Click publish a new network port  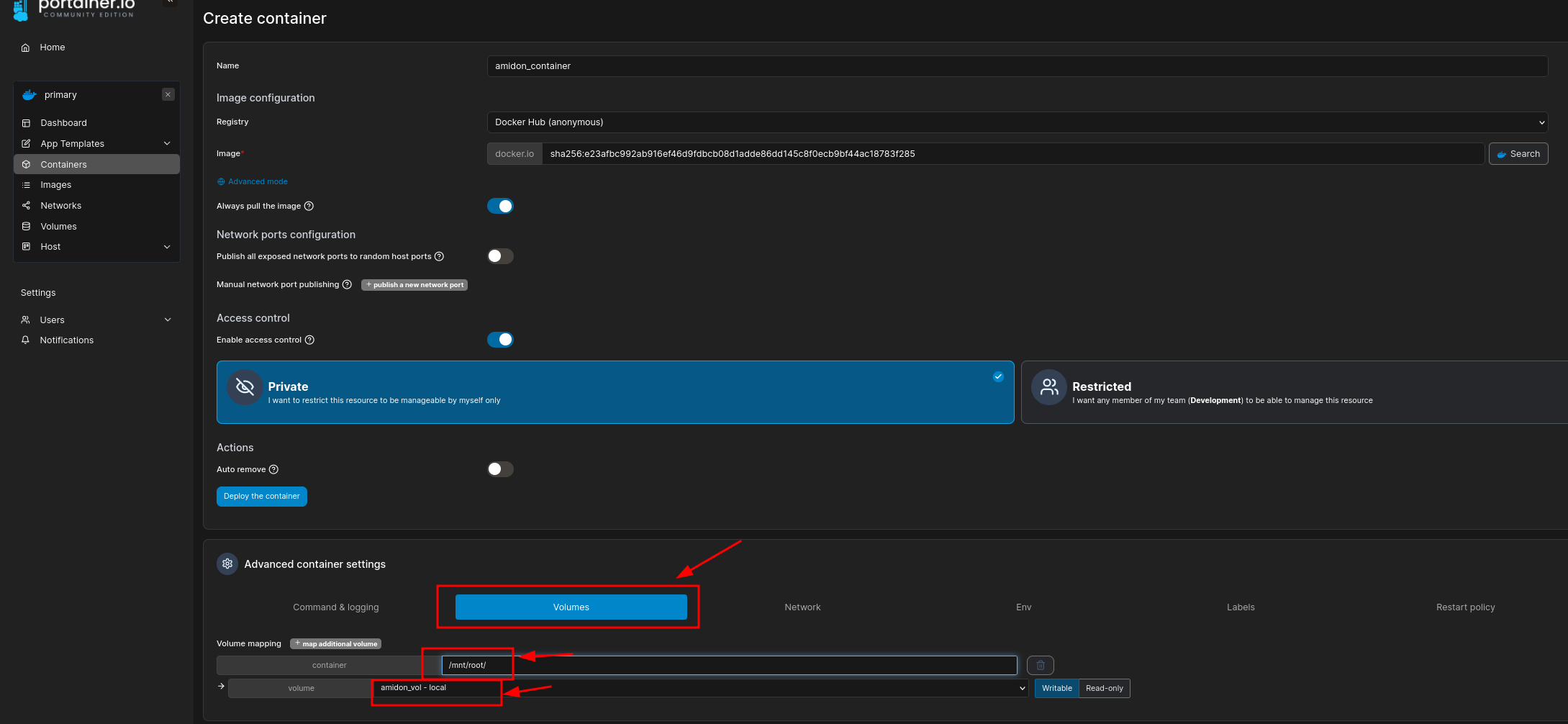[414, 285]
